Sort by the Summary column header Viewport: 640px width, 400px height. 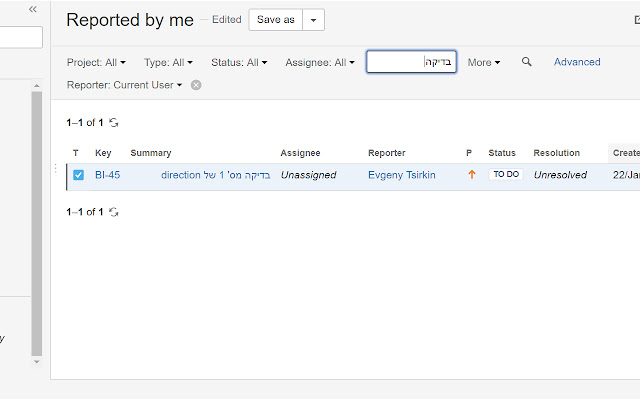pos(151,153)
